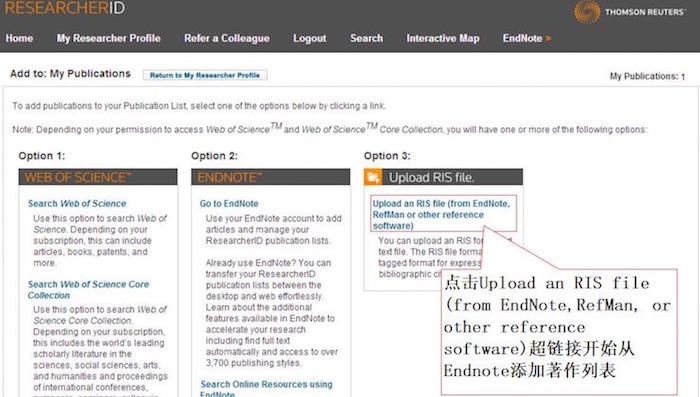The width and height of the screenshot is (700, 397).
Task: Click the 'Add to: My Publications' heading
Action: [71, 74]
